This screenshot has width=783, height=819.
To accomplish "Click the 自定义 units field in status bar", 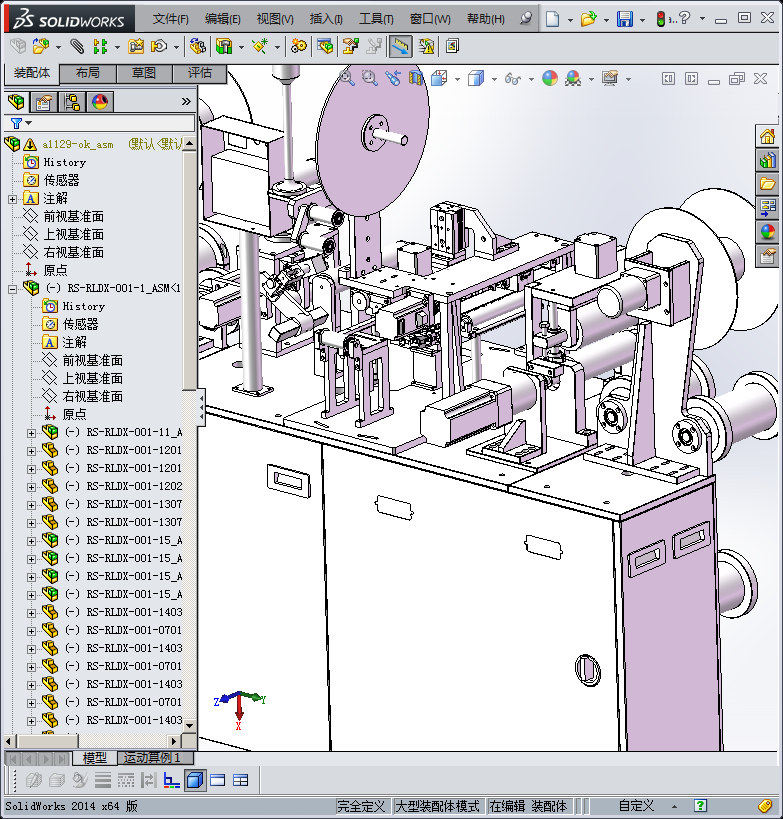I will (x=636, y=805).
